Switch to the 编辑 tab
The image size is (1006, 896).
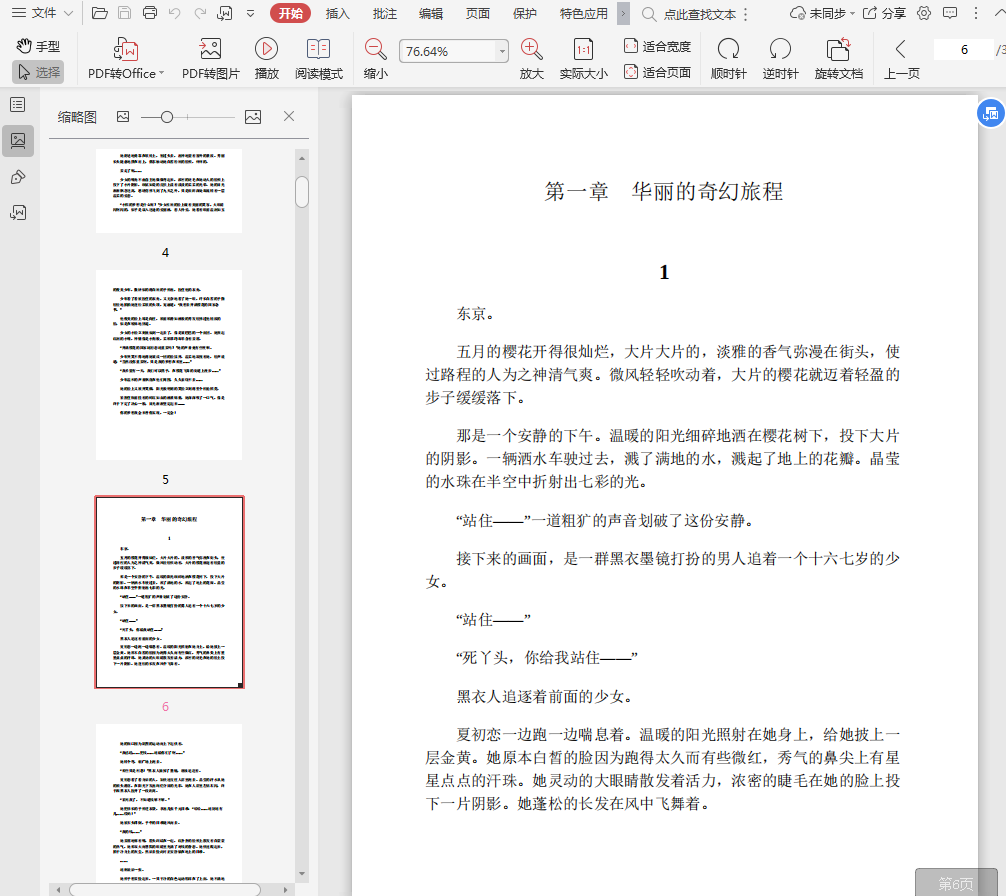431,13
